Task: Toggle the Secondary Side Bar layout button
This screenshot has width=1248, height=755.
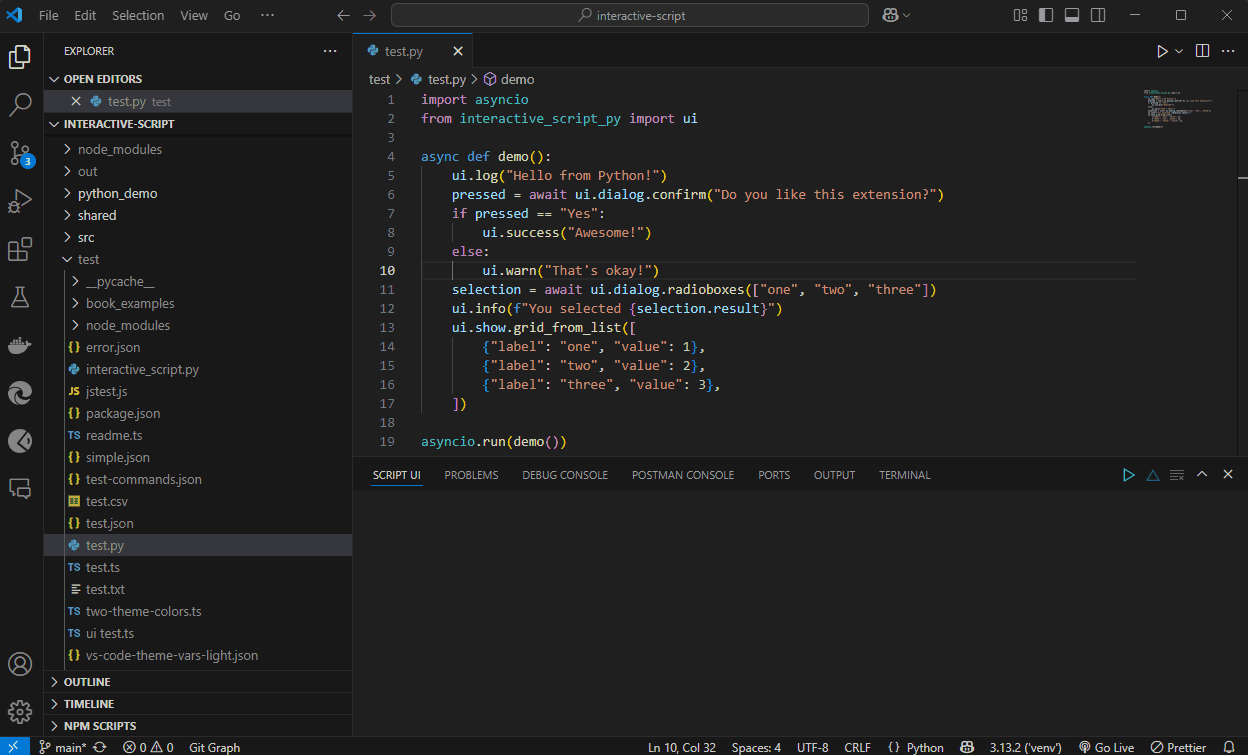Action: [1098, 15]
